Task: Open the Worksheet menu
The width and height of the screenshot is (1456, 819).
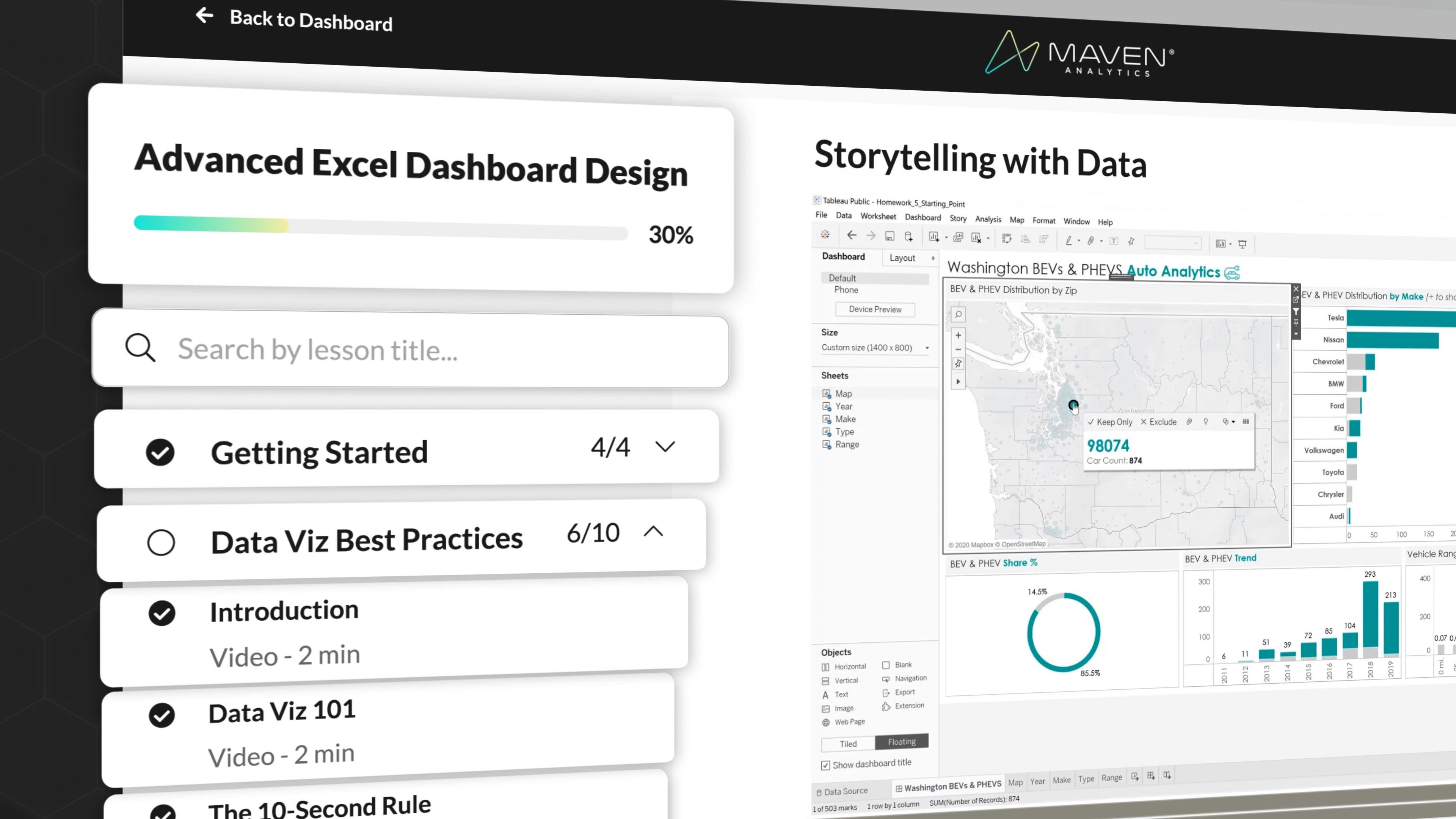Action: pyautogui.click(x=878, y=217)
